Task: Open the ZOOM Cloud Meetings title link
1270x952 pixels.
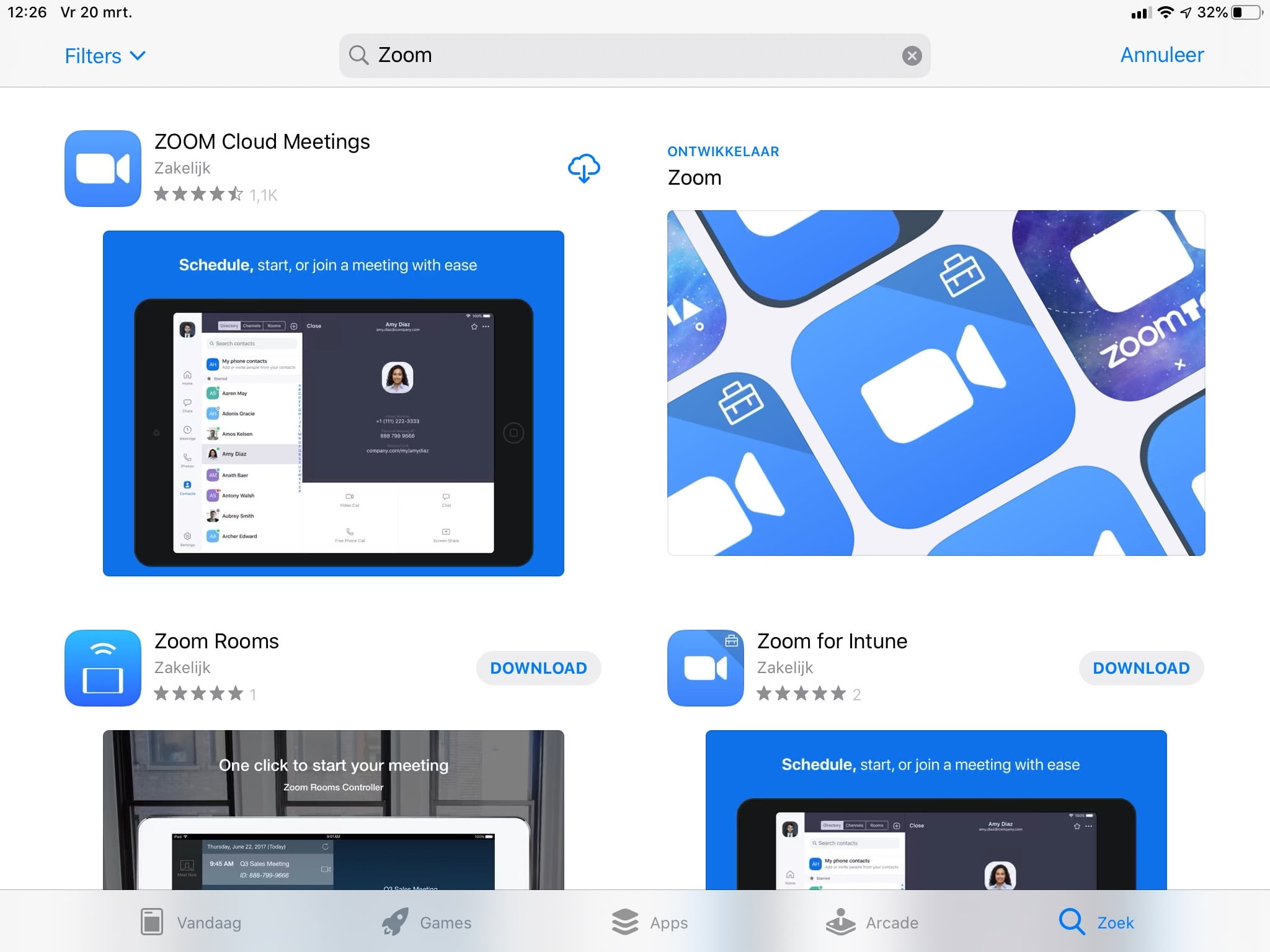Action: (x=262, y=142)
